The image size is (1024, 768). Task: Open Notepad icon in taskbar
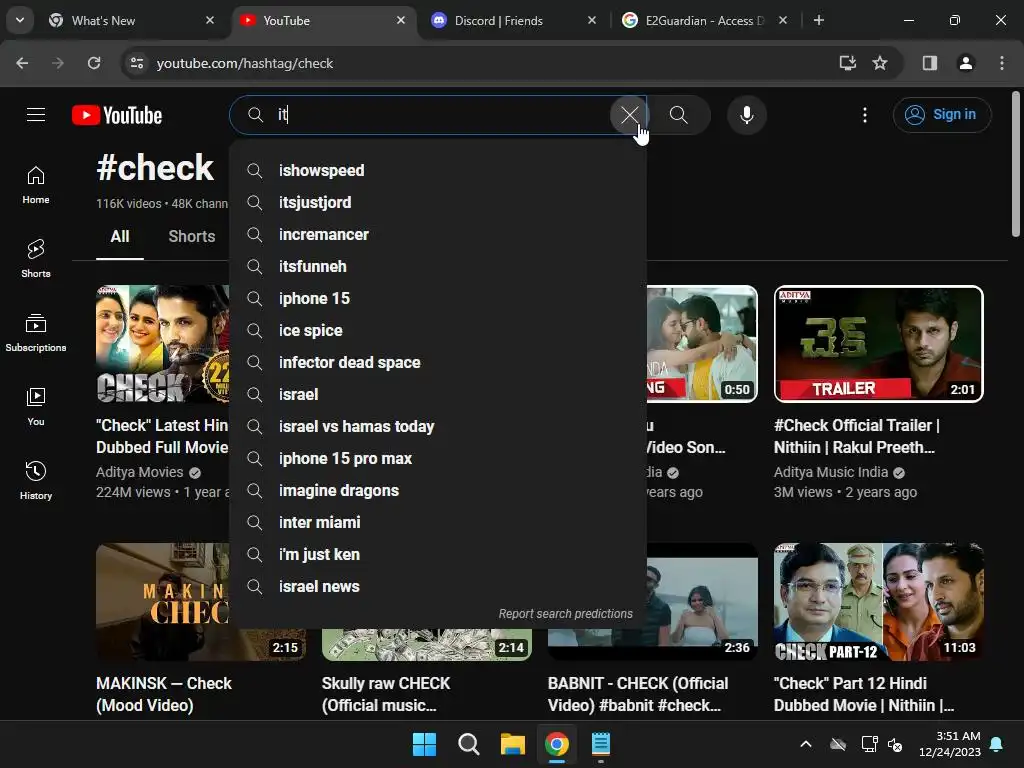point(600,744)
